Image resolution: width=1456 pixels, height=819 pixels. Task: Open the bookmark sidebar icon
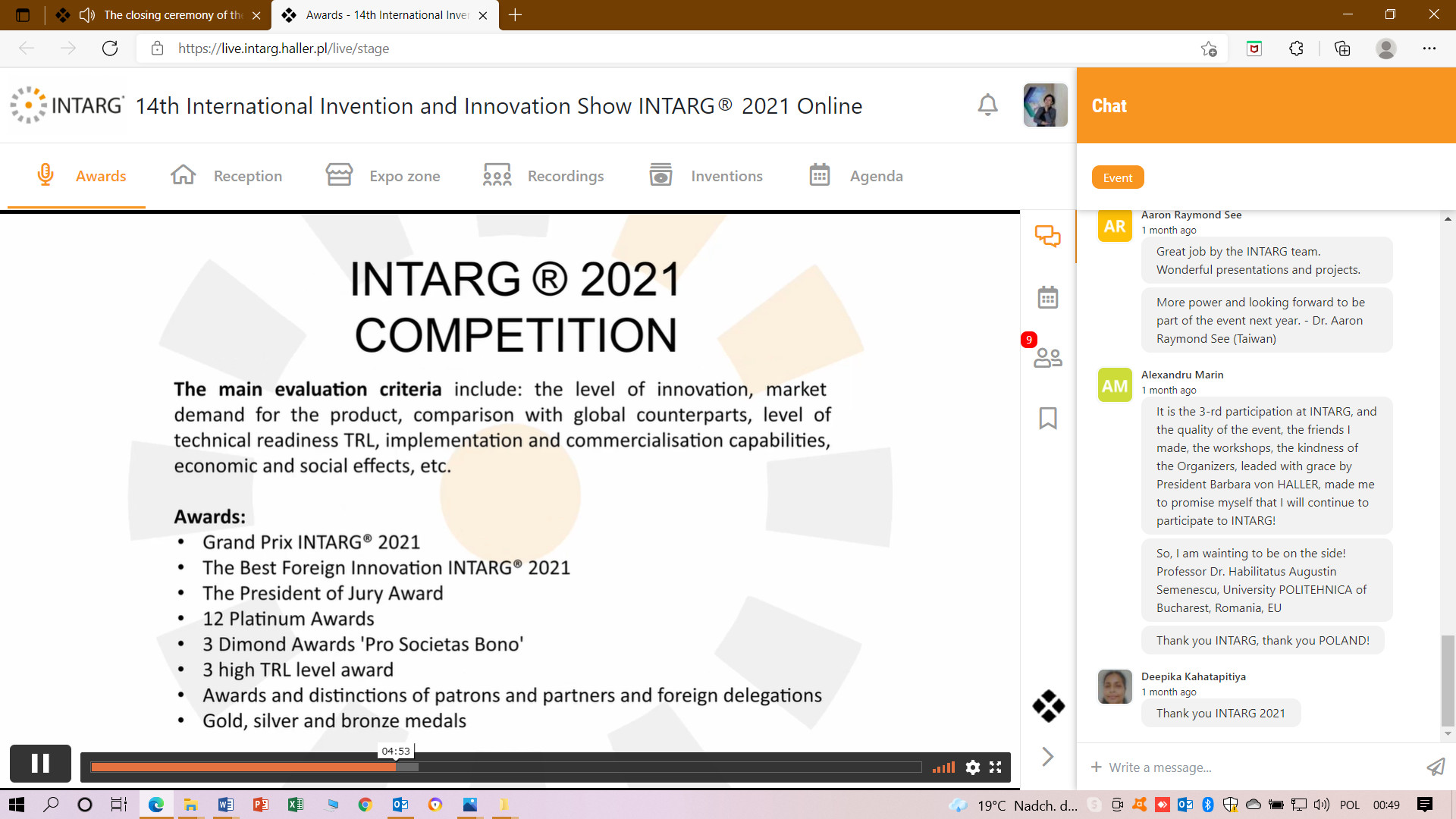1048,418
